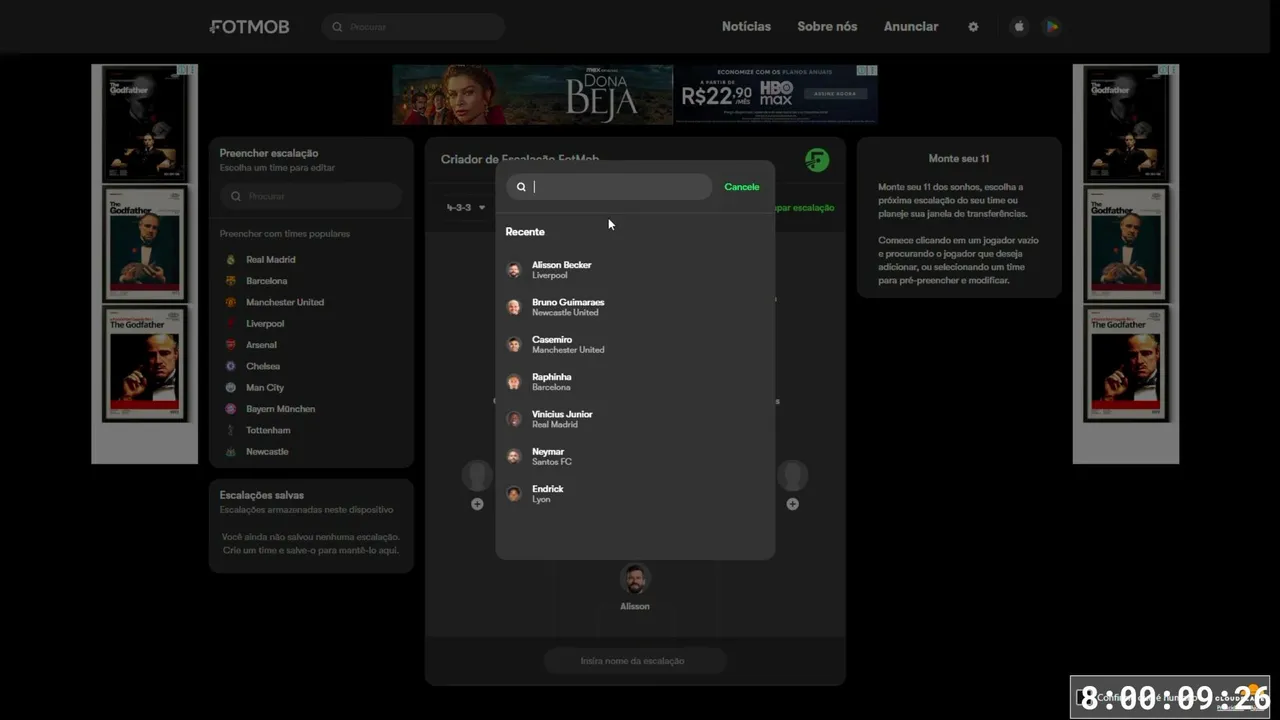1280x720 pixels.
Task: Click Alisson goalkeeper photo on pitch
Action: [635, 579]
